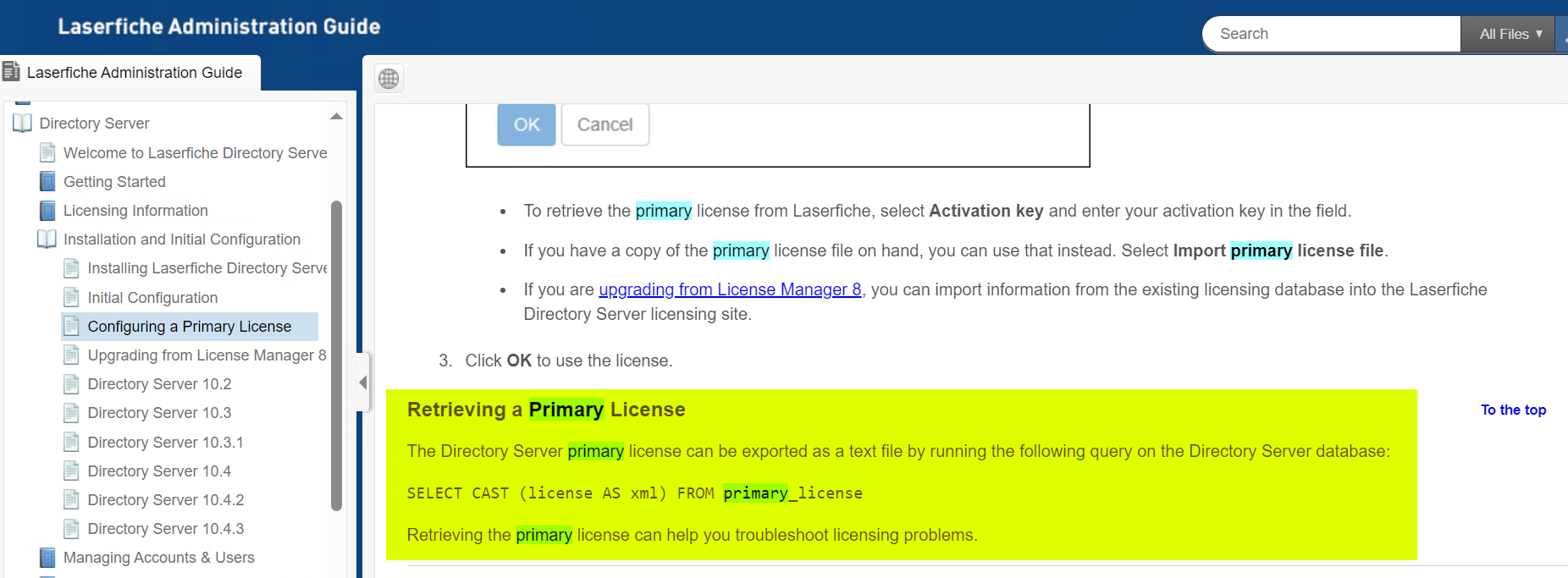
Task: Open the Installing Laserfiche Directory Server topic
Action: tap(207, 268)
